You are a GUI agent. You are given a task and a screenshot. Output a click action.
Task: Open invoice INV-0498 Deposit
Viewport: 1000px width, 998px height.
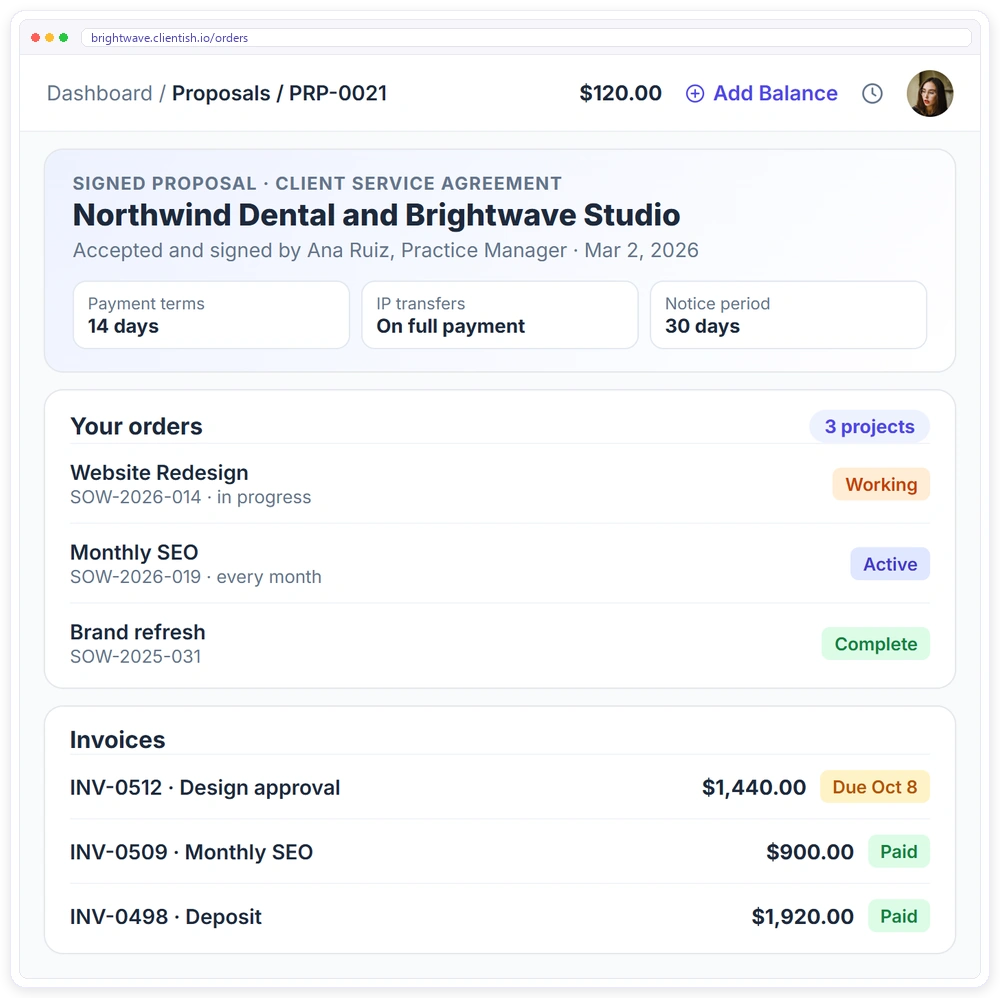[x=499, y=916]
